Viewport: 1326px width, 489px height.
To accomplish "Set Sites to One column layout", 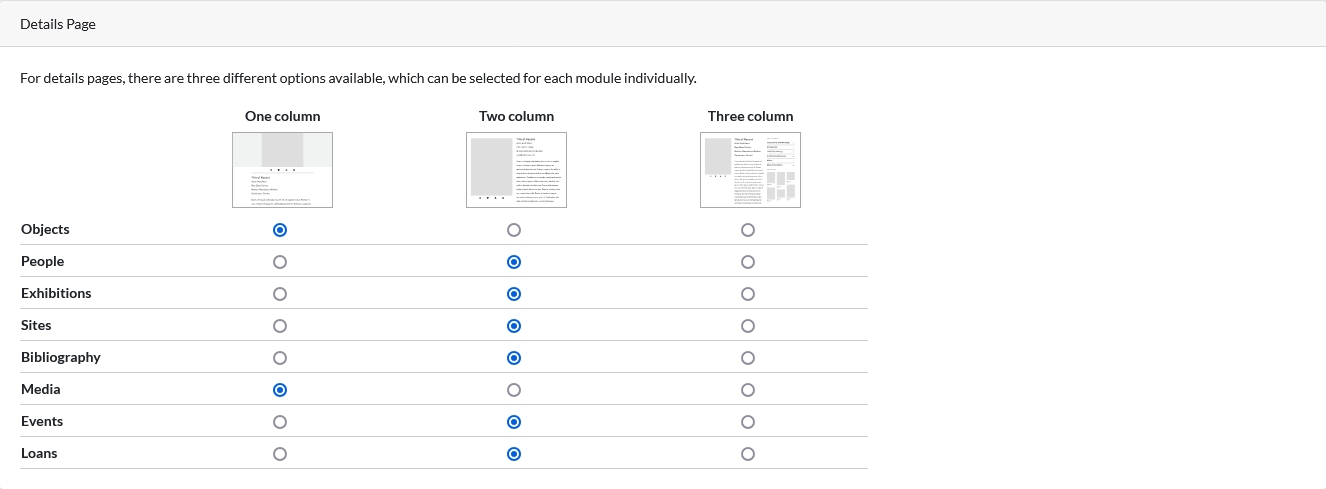I will (x=280, y=326).
